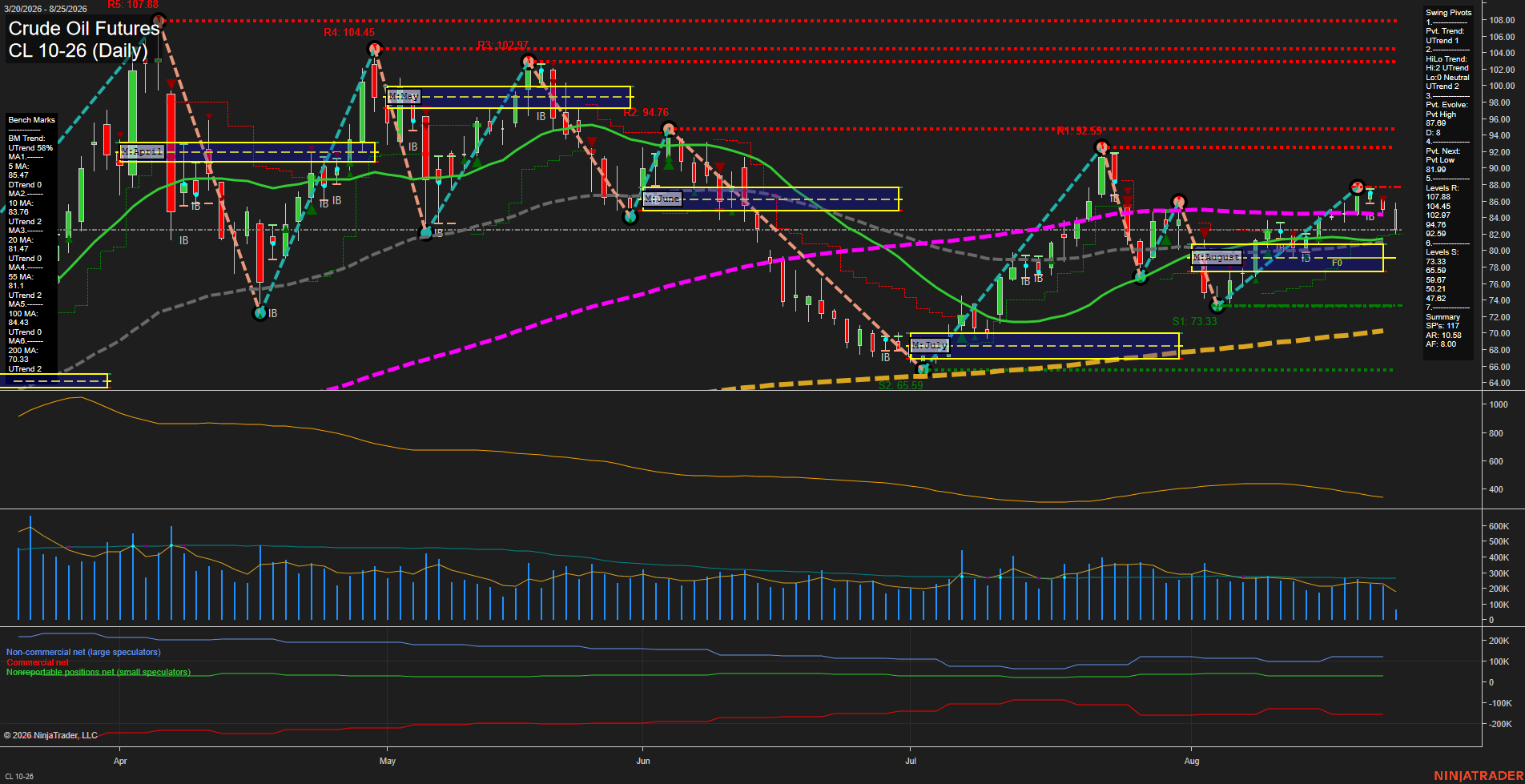
Task: Select the '1000' indicator axis label
Action: [x=1499, y=405]
